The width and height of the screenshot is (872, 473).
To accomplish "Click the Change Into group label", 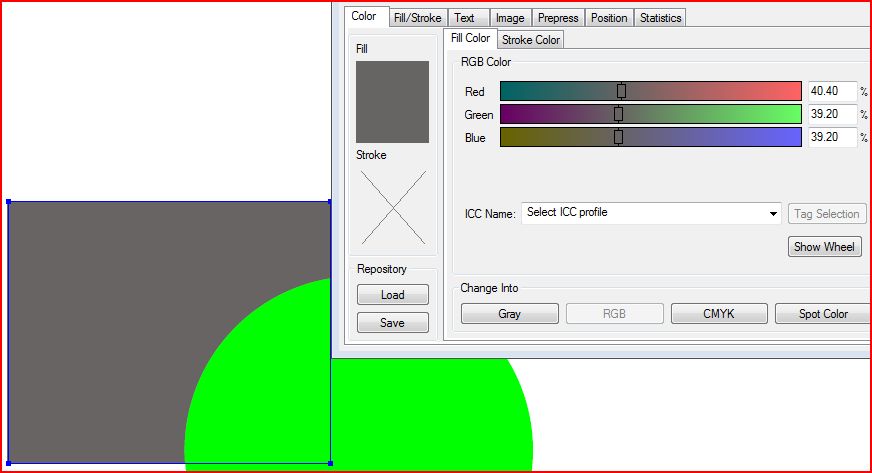I will click(x=489, y=288).
